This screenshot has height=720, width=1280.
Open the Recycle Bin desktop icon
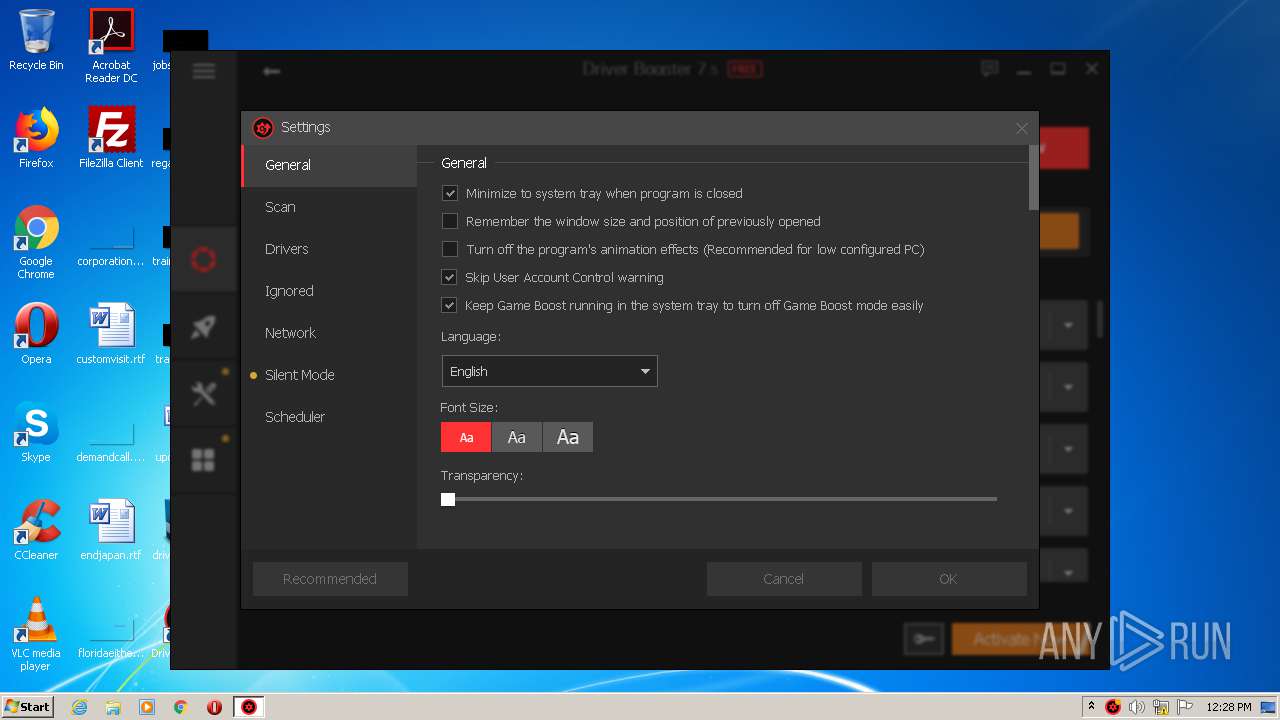[x=36, y=40]
